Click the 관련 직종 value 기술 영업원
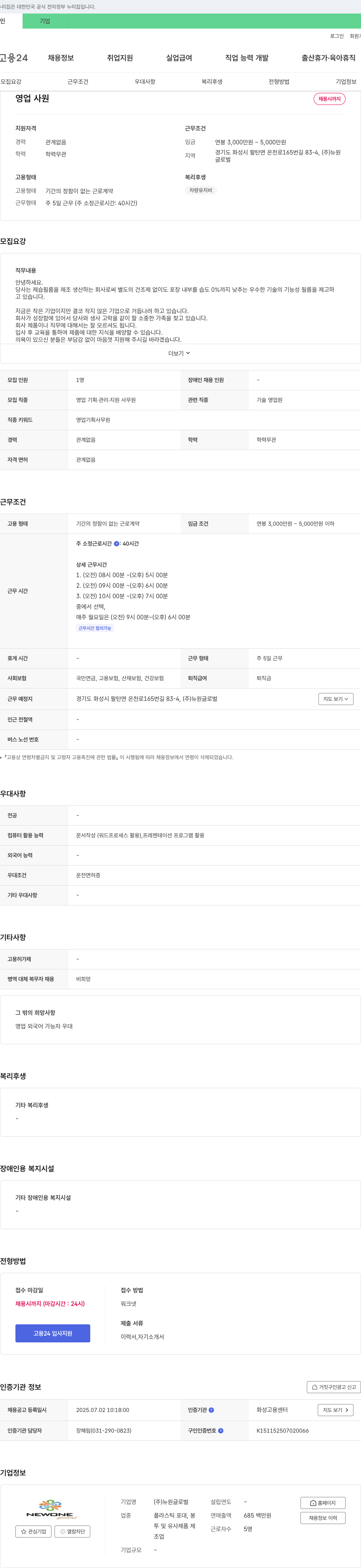 270,400
